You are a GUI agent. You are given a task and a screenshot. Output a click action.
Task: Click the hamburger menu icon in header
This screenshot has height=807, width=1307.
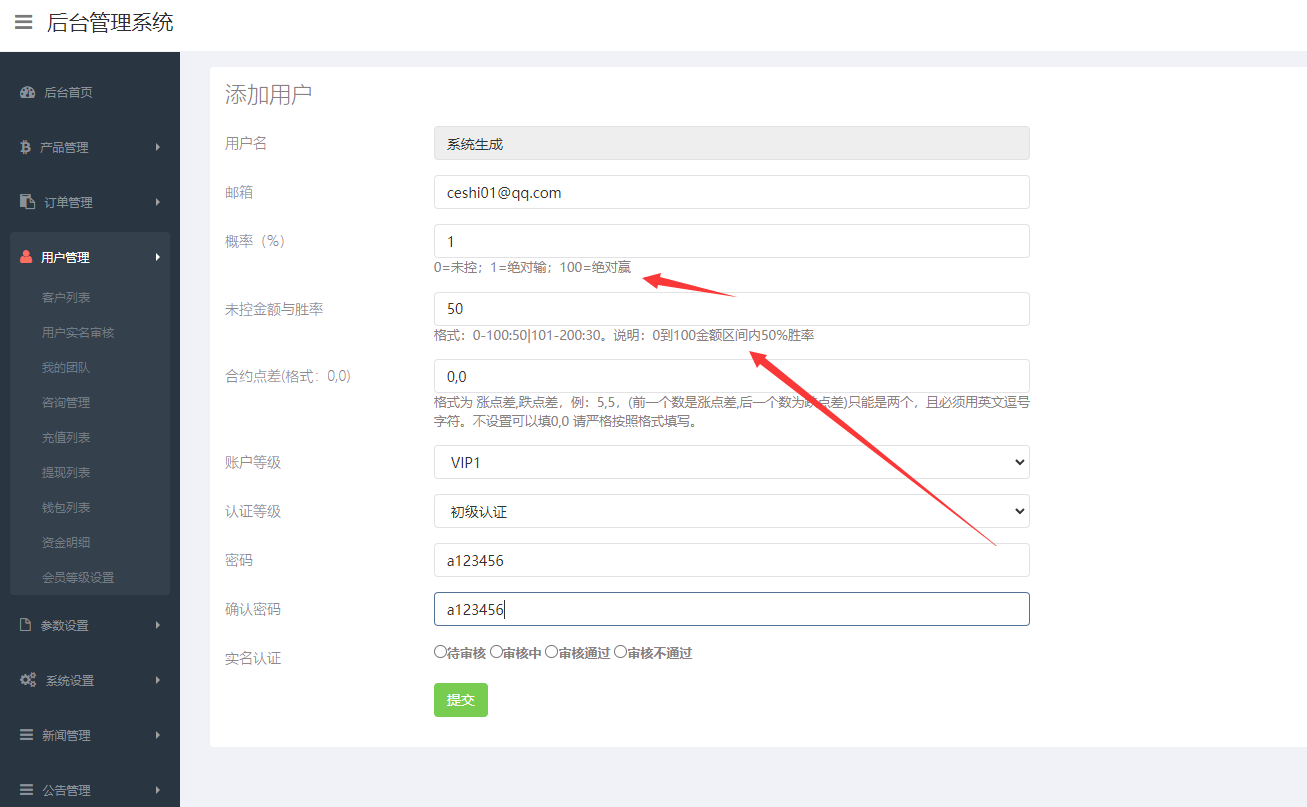(x=23, y=22)
